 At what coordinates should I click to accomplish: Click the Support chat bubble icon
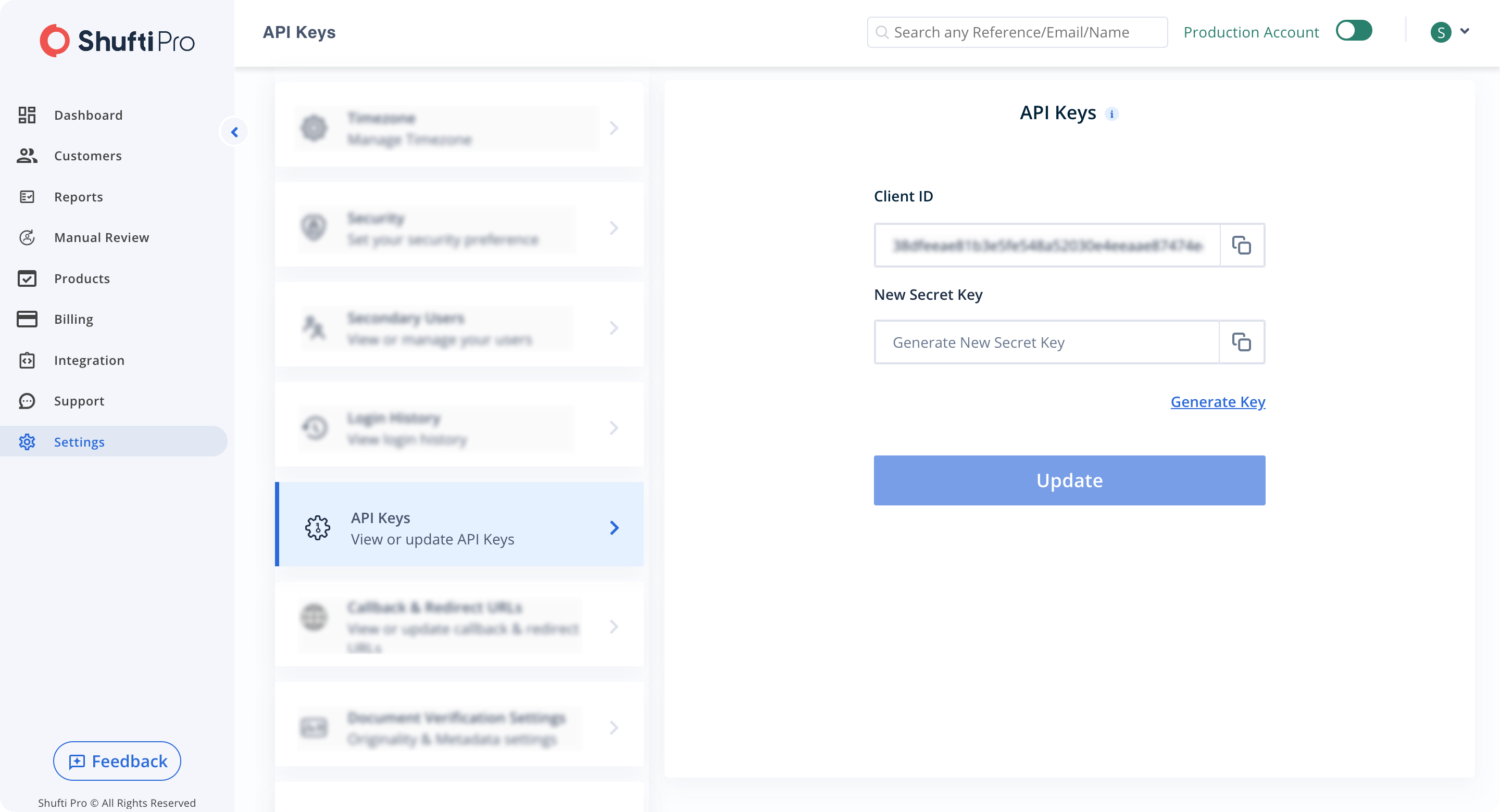(x=27, y=401)
